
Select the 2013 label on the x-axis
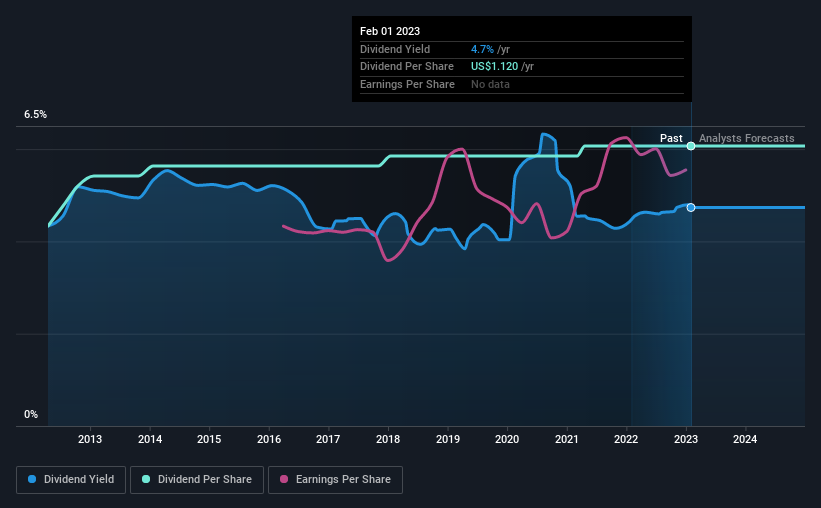click(90, 439)
